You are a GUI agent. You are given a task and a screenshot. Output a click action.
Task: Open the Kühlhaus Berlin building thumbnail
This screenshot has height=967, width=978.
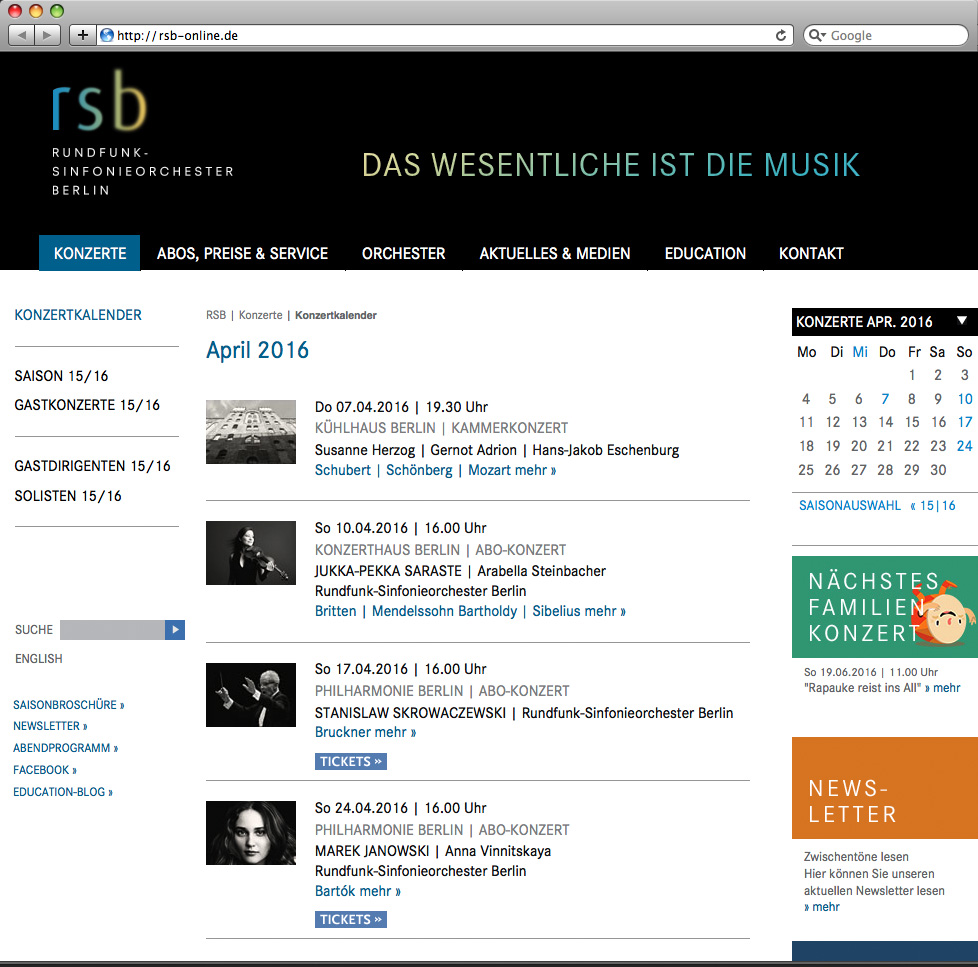250,431
